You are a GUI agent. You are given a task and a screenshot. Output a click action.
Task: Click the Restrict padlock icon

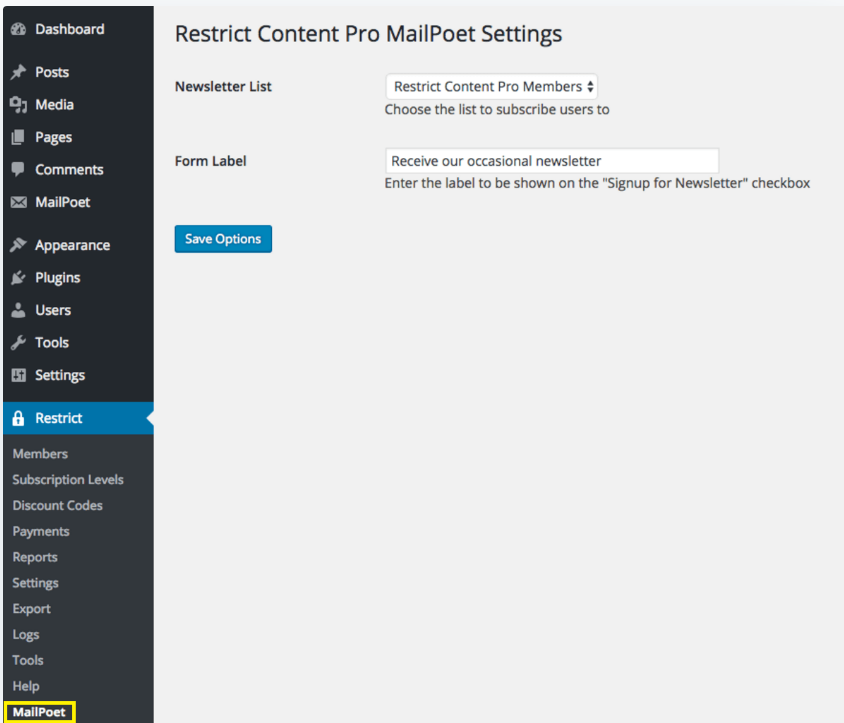pyautogui.click(x=18, y=418)
